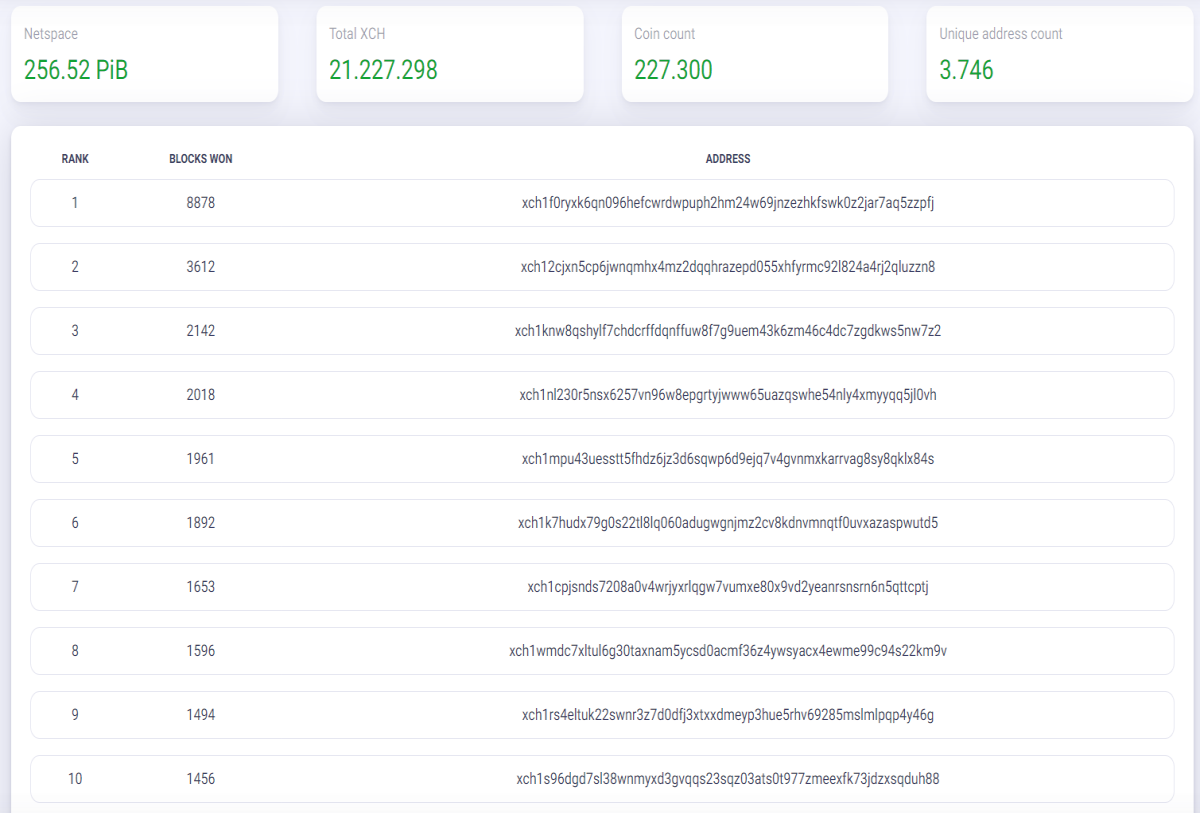This screenshot has height=813, width=1200.
Task: Click the 8878 blocks won value
Action: pyautogui.click(x=201, y=203)
